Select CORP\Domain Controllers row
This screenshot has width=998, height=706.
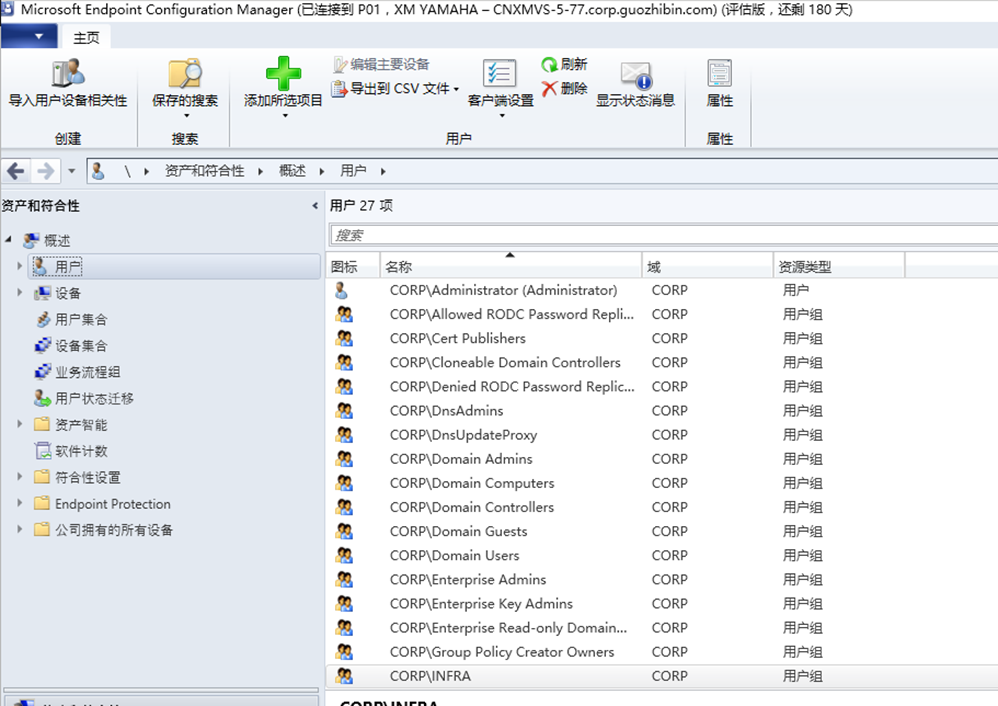662,507
